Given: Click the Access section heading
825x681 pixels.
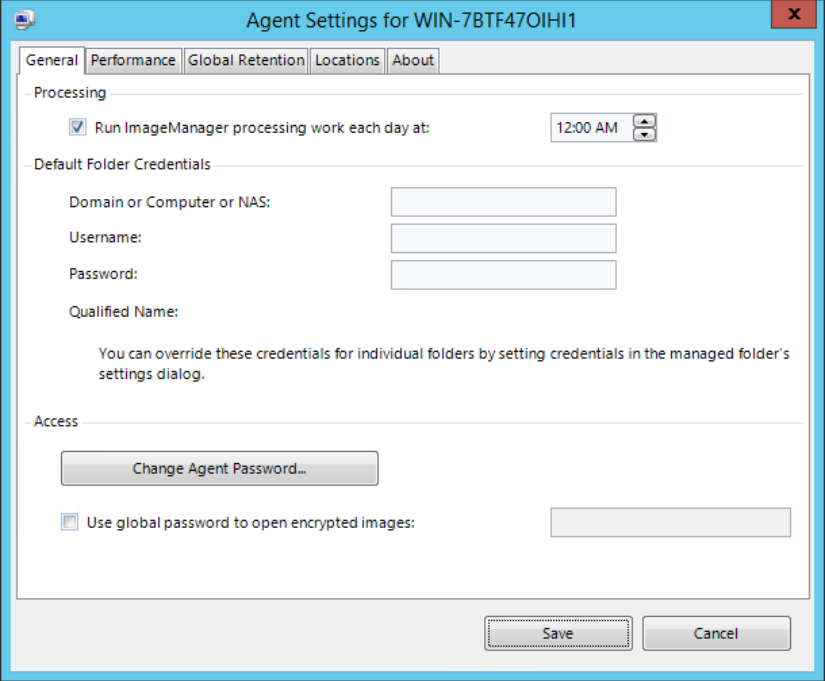Looking at the screenshot, I should 56,421.
